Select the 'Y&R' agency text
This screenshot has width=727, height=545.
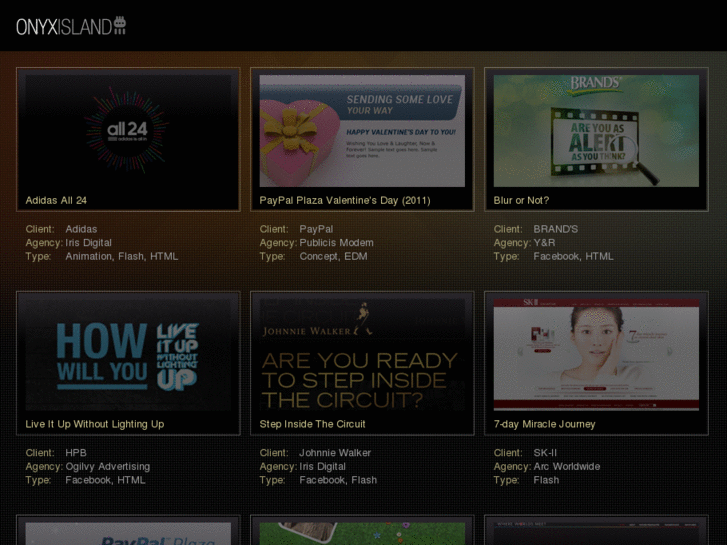pos(544,243)
